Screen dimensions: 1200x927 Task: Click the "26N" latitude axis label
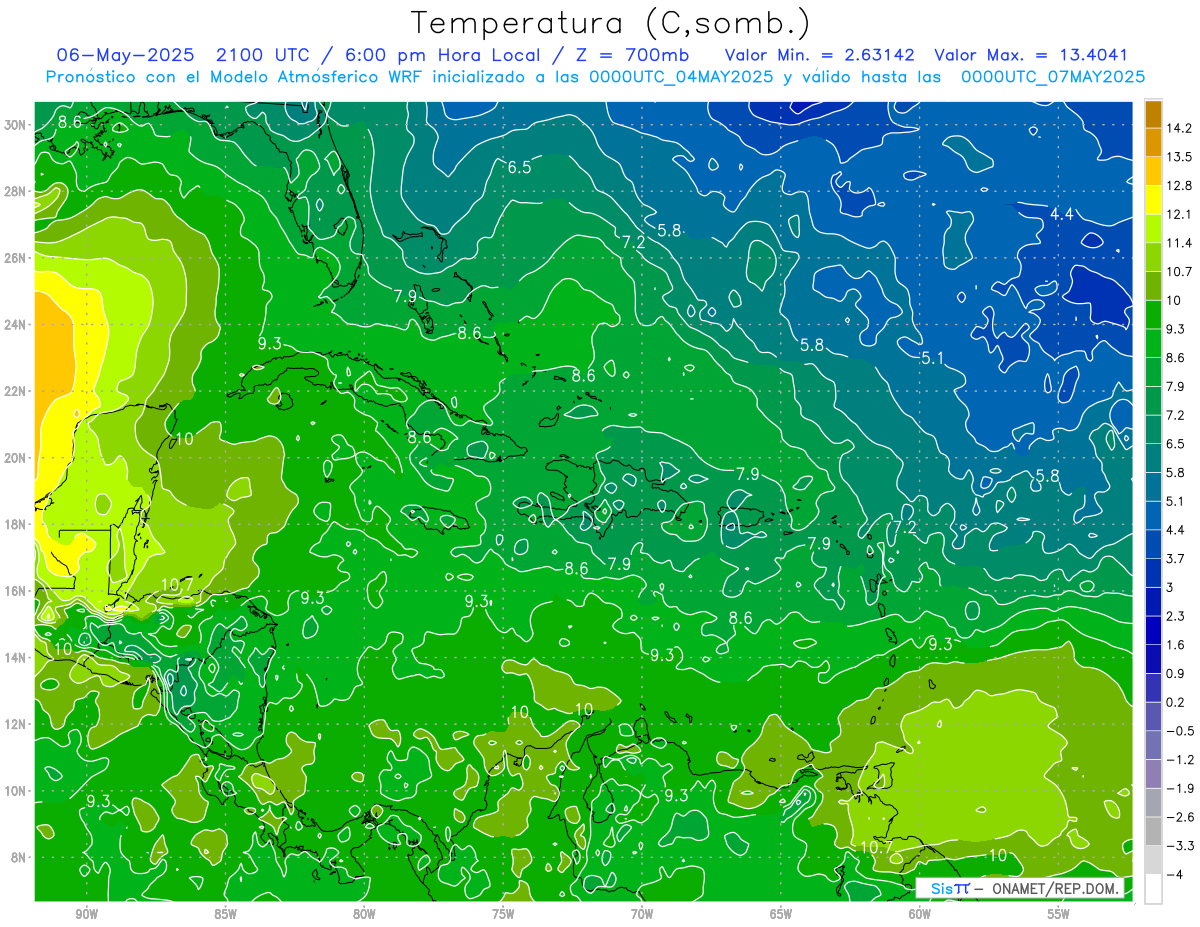click(x=17, y=258)
